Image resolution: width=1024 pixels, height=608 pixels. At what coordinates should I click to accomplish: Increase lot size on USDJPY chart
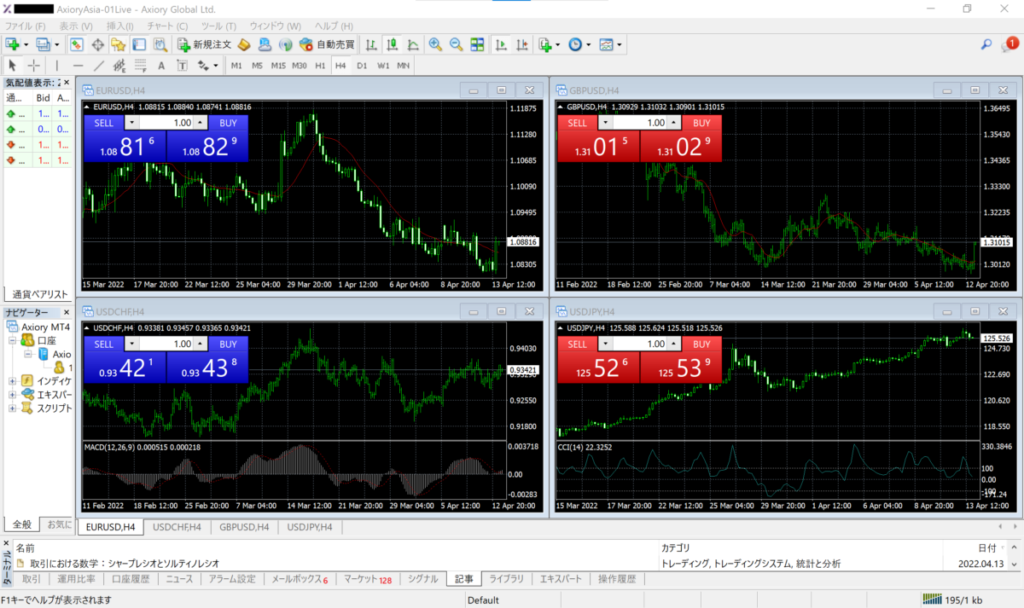[x=673, y=344]
